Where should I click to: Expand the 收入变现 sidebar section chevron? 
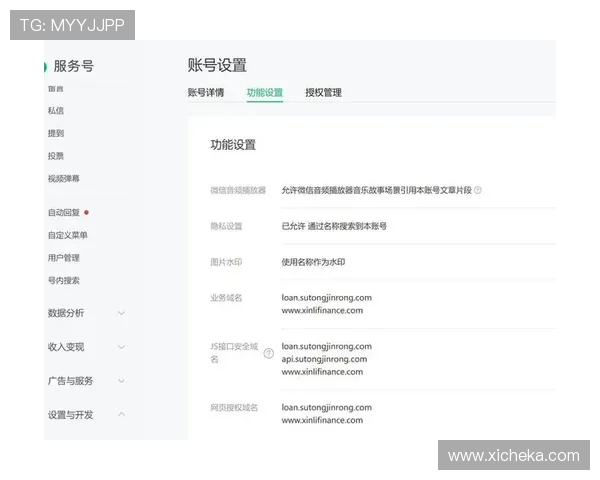(121, 347)
